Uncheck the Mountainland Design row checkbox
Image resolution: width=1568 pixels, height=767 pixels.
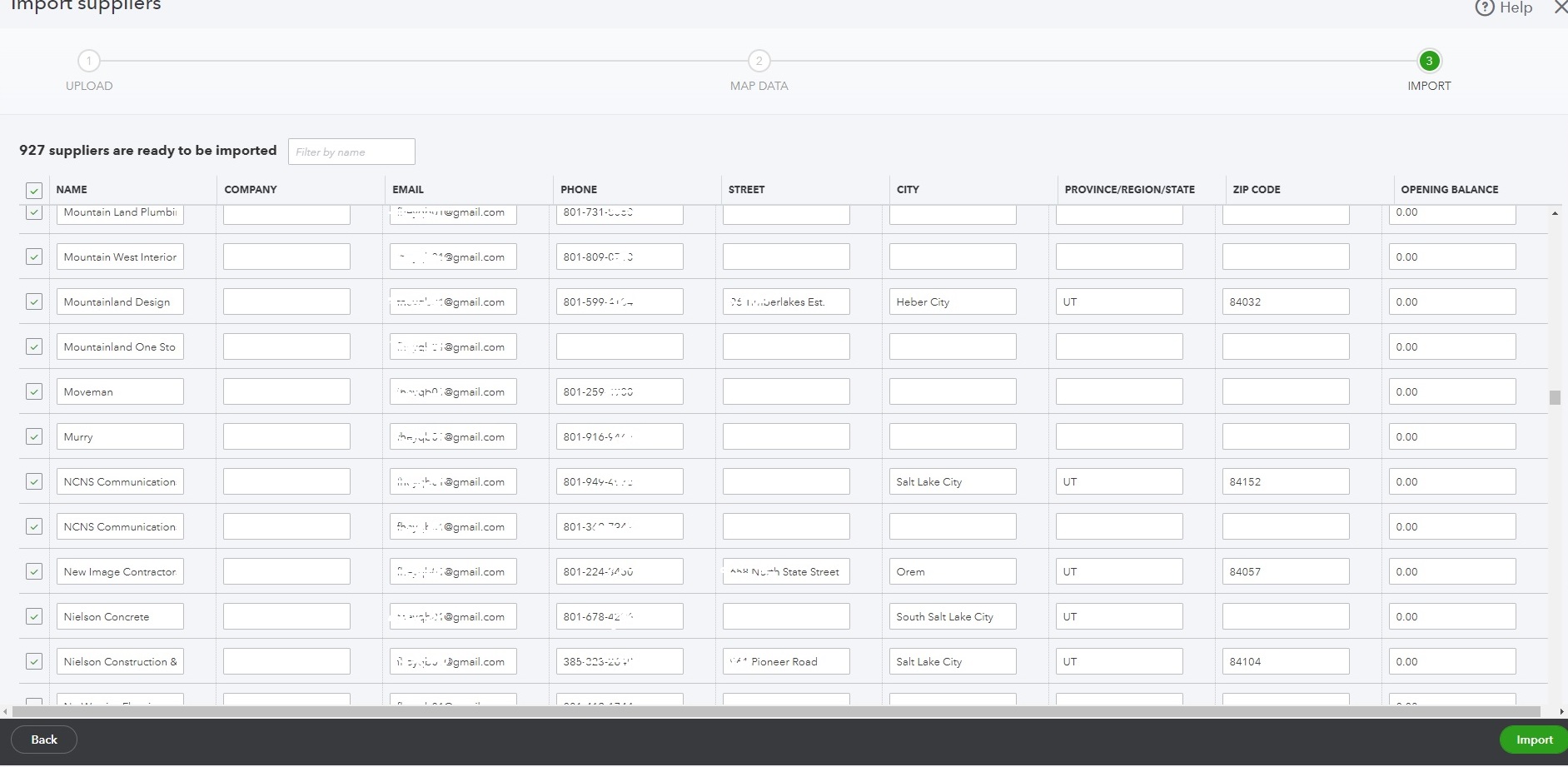click(34, 301)
